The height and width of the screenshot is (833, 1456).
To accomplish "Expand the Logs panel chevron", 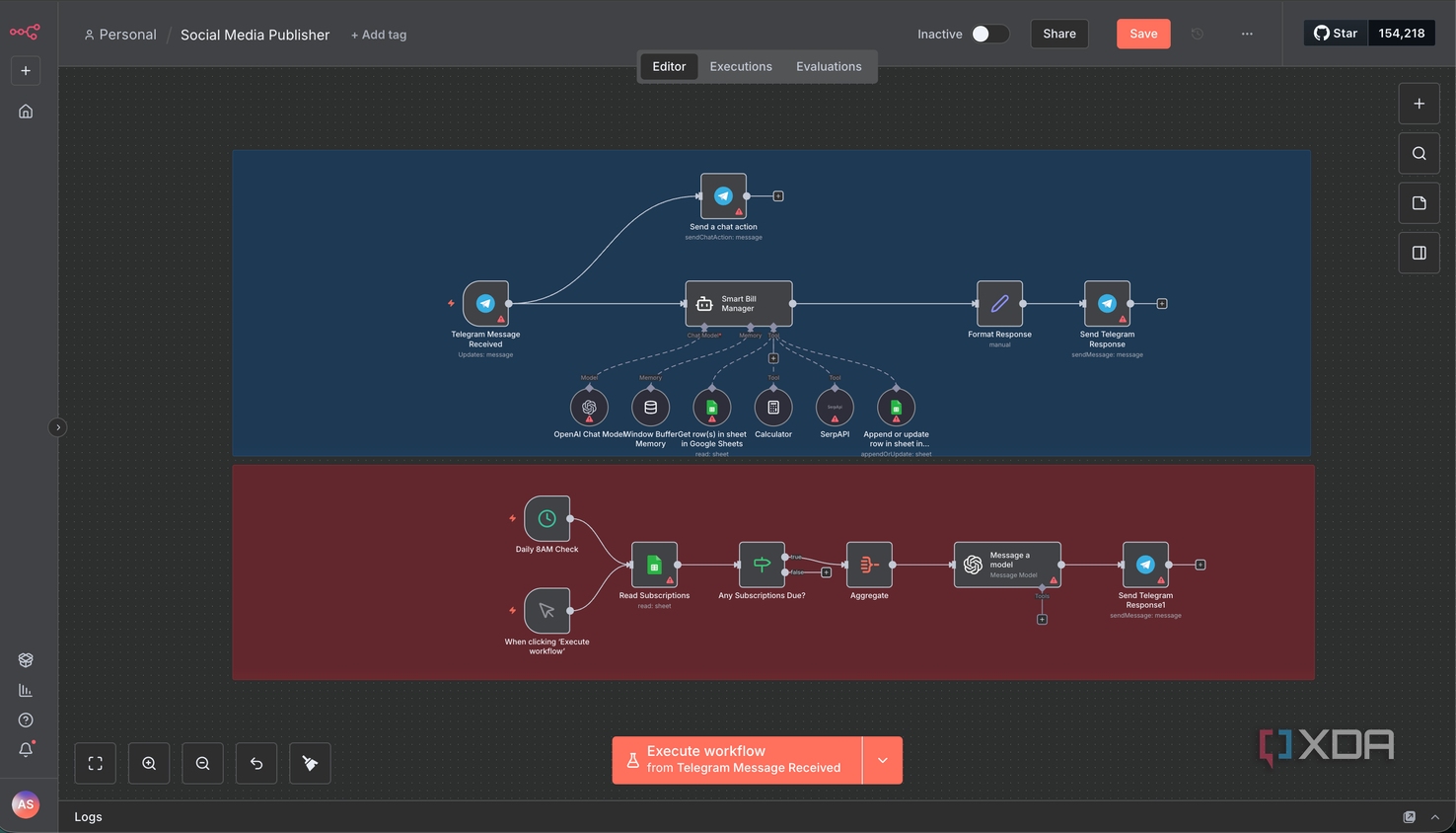I will click(1435, 817).
